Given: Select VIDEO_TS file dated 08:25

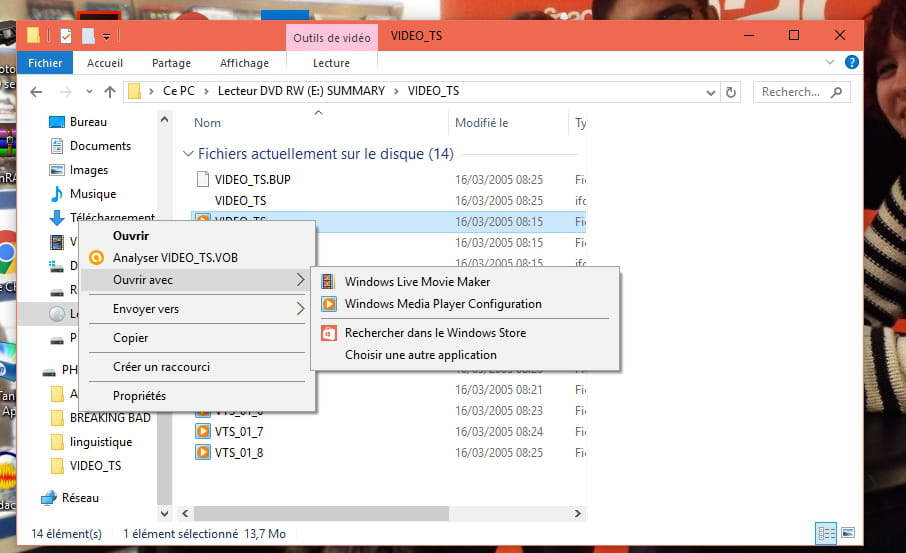Looking at the screenshot, I should (240, 201).
